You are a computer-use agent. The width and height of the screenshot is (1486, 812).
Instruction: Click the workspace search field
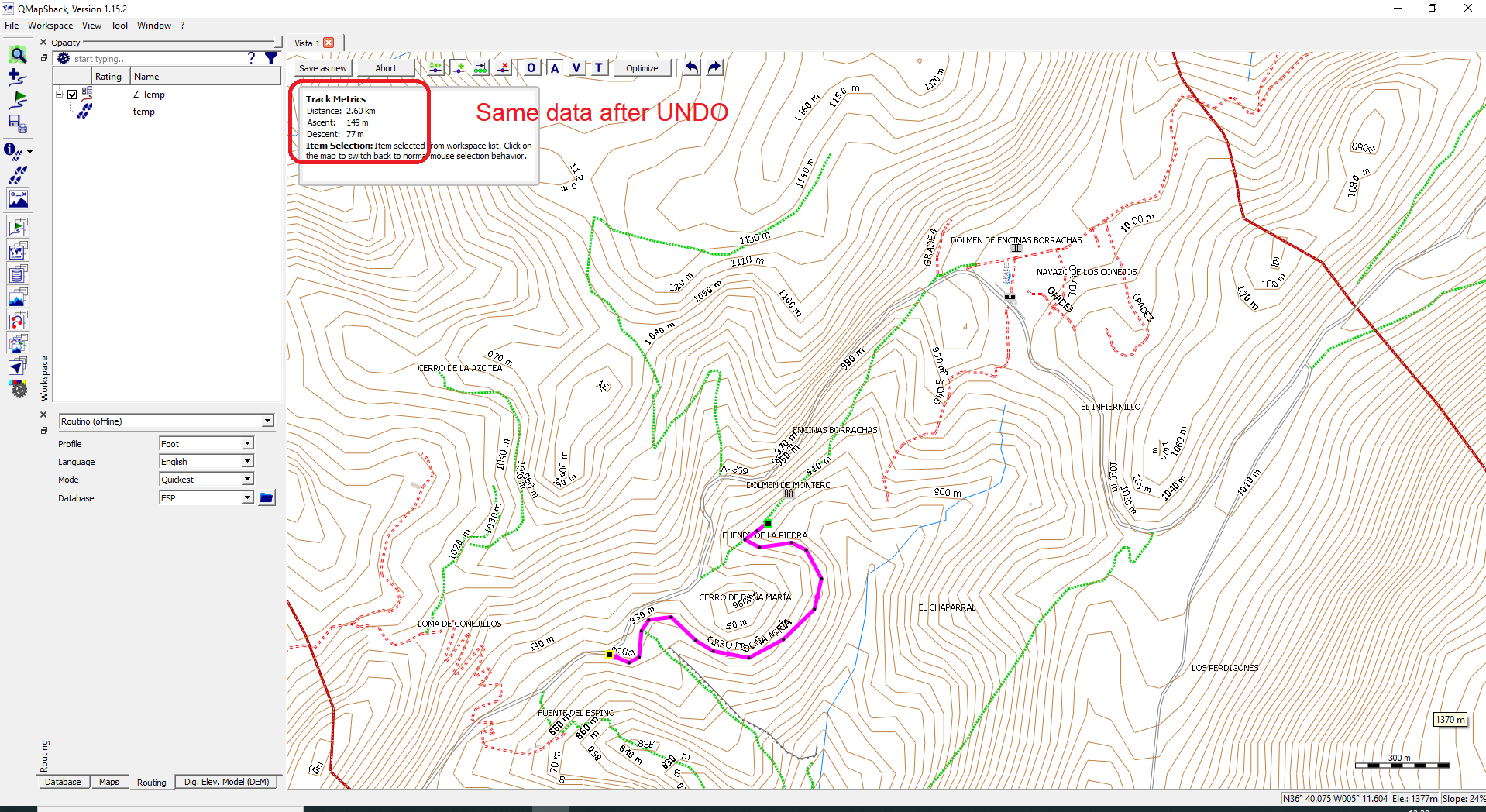coord(155,58)
